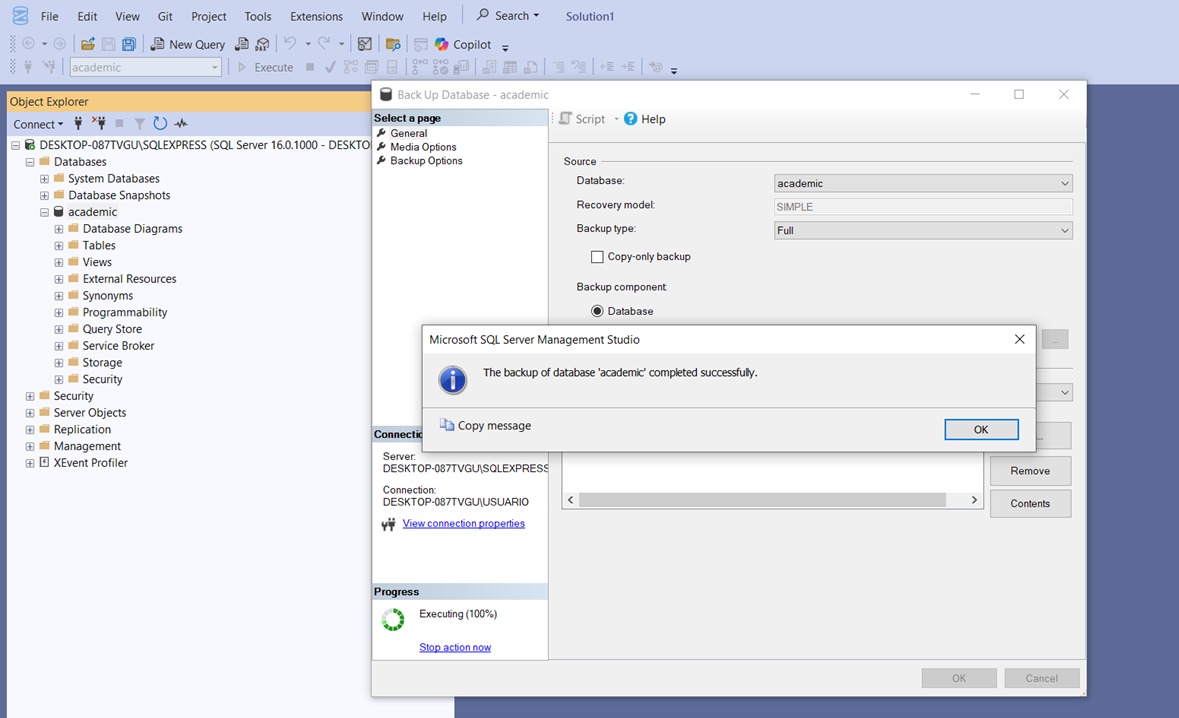Click the Open File folder toolbar icon

[88, 44]
